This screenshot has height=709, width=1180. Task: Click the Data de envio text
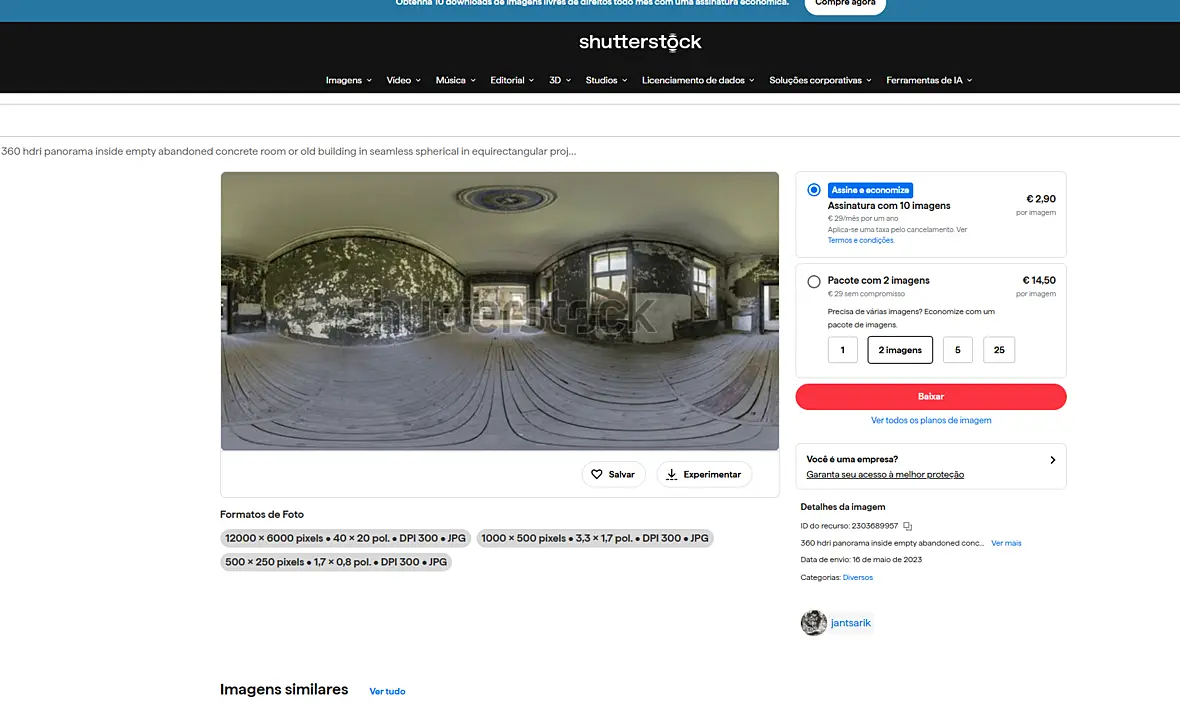[x=861, y=559]
